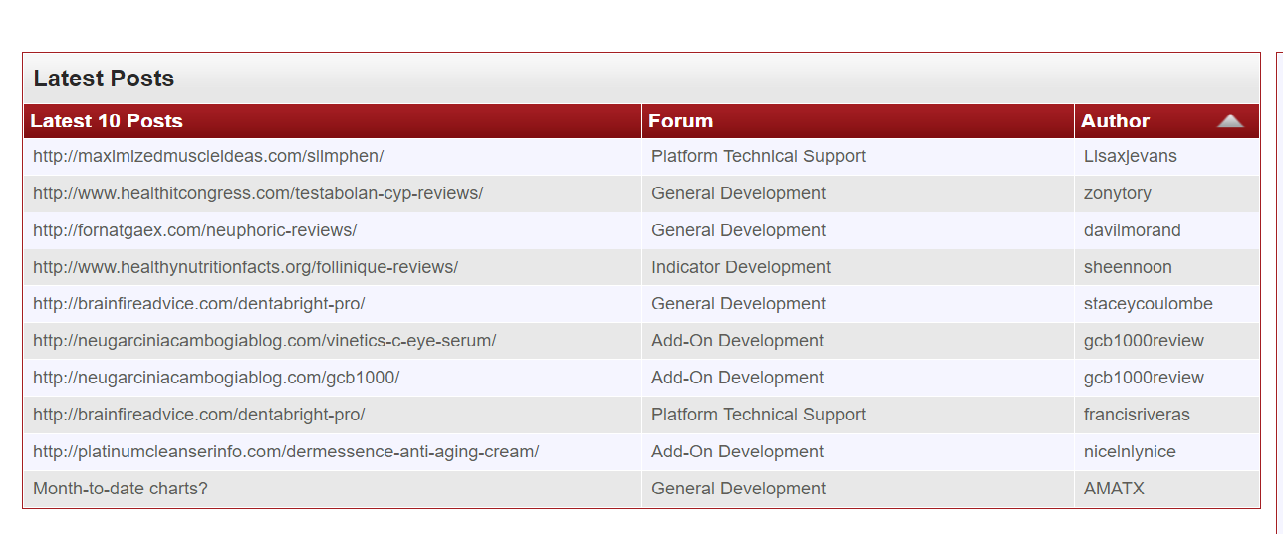Open the gcb1000 post link
1283x534 pixels.
click(216, 378)
